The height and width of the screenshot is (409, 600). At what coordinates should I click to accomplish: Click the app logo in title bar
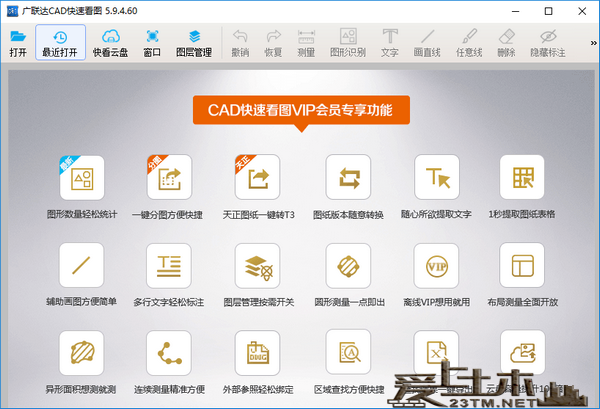click(12, 11)
